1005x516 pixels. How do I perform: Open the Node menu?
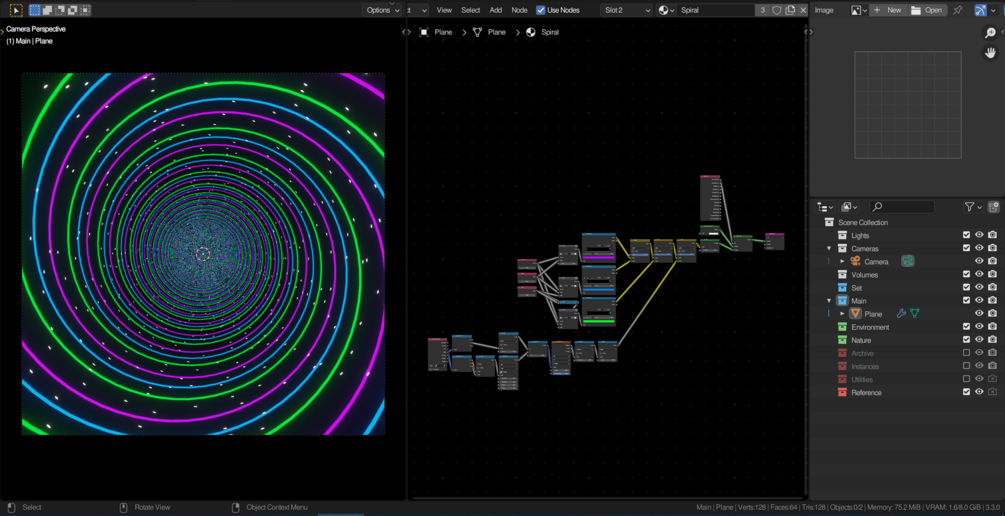point(519,10)
